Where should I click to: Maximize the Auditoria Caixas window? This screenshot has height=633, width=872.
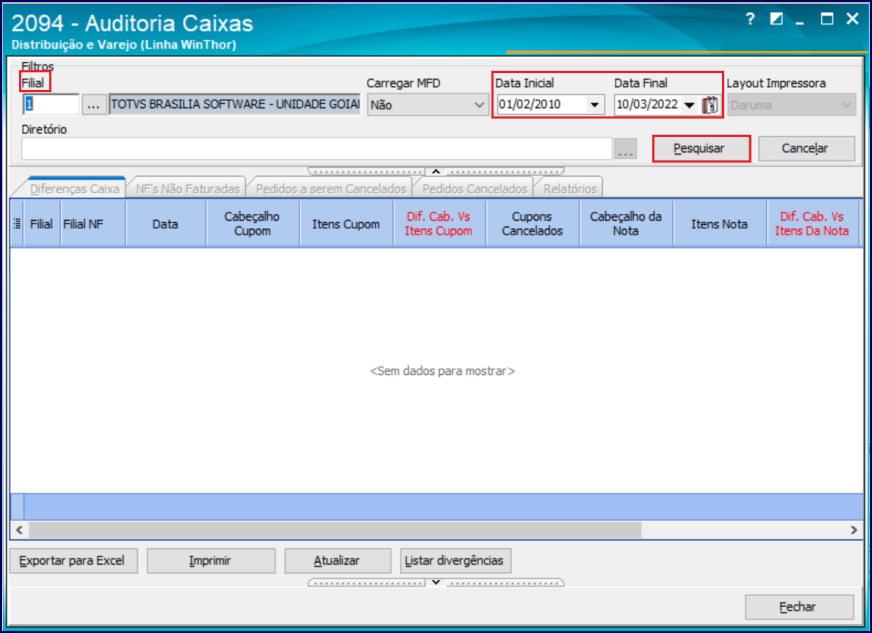tap(827, 19)
